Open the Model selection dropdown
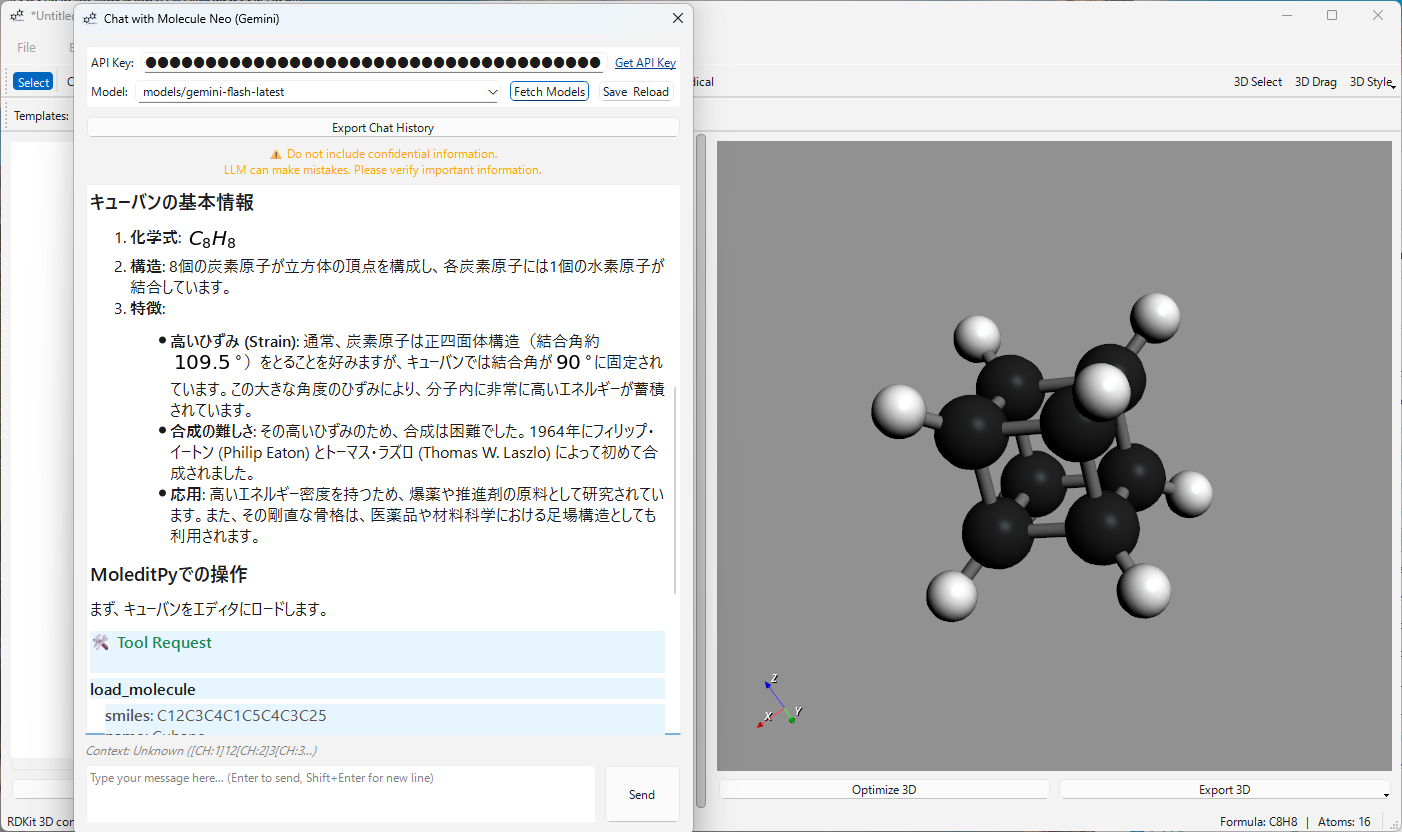This screenshot has width=1402, height=832. (491, 92)
